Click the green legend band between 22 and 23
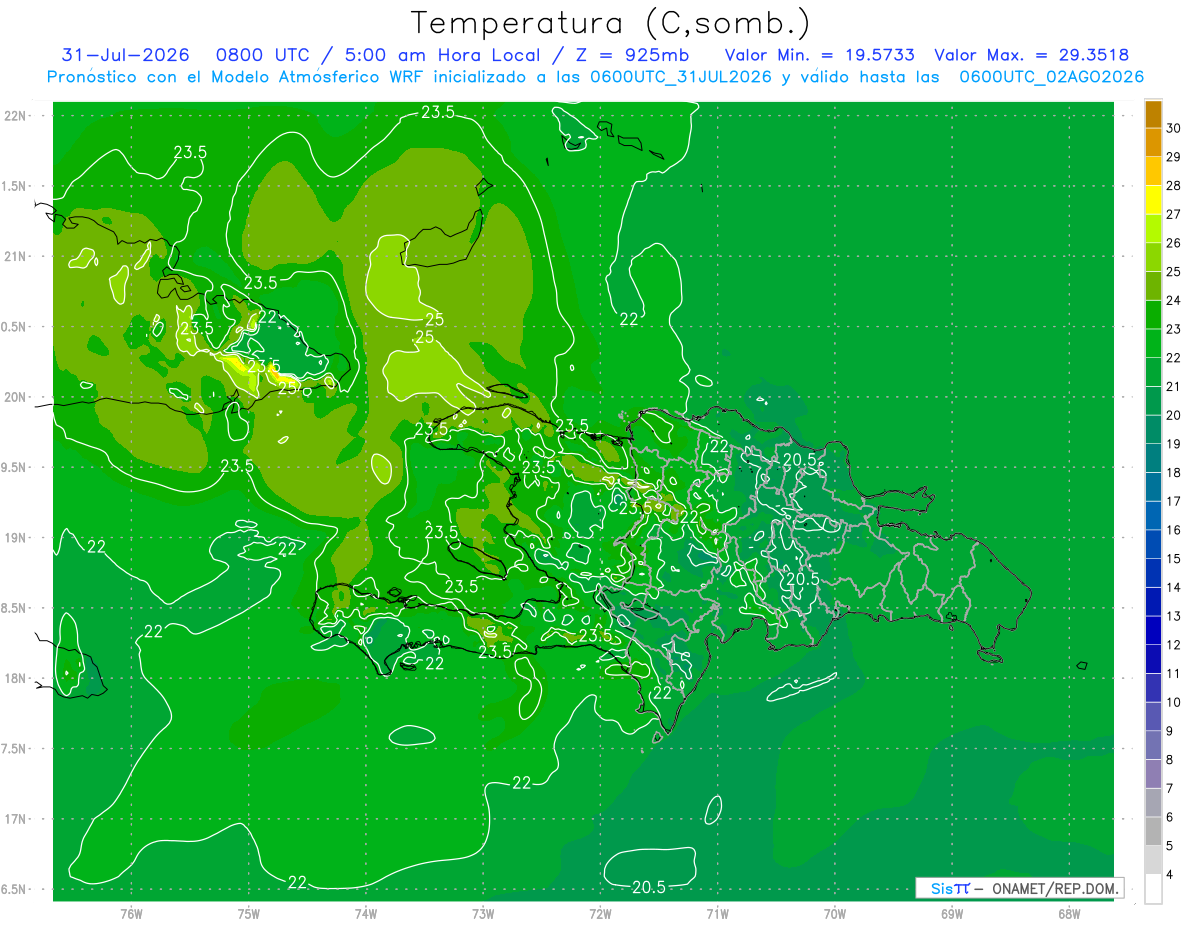 [x=1153, y=343]
